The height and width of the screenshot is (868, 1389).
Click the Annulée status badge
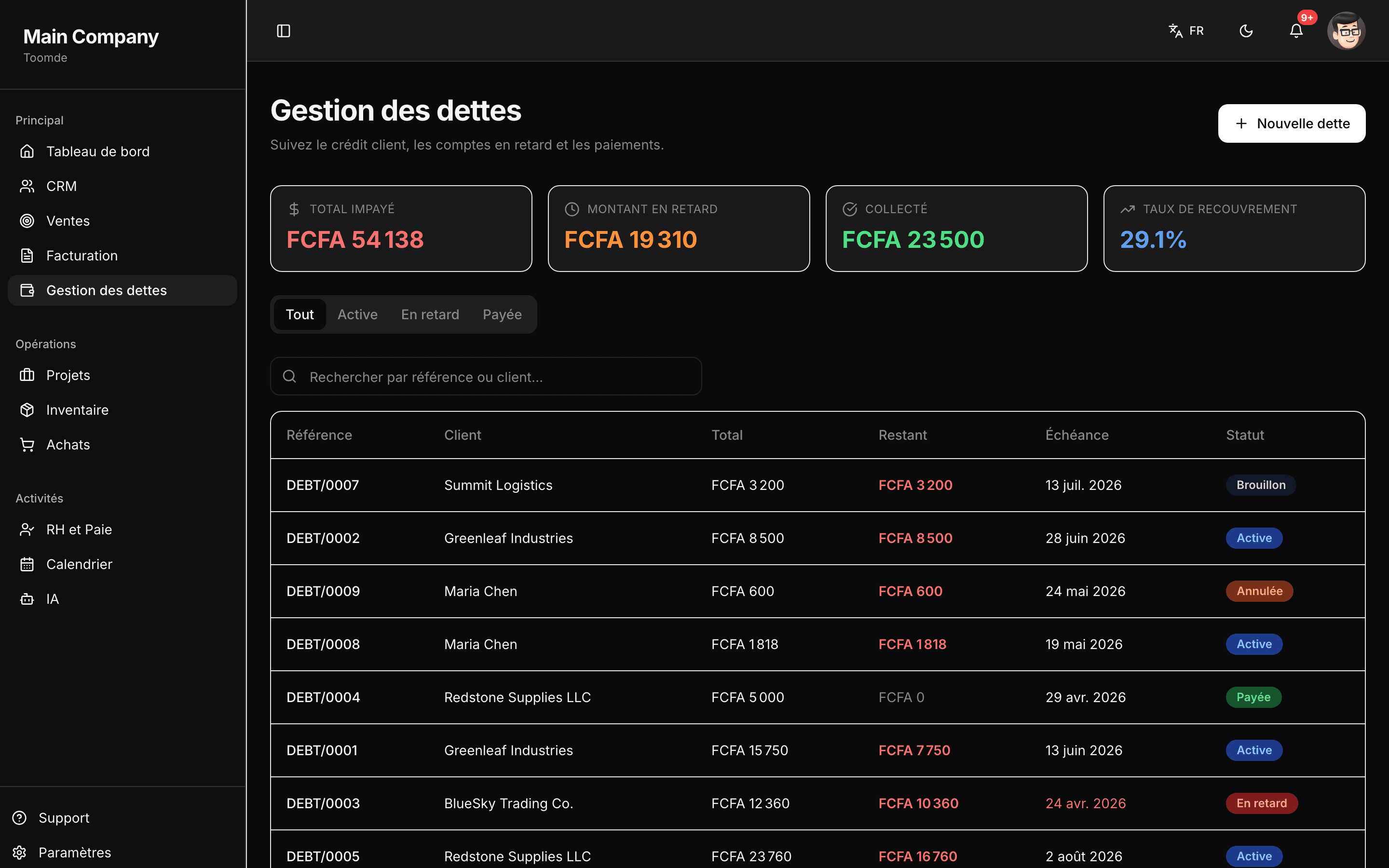coord(1259,591)
